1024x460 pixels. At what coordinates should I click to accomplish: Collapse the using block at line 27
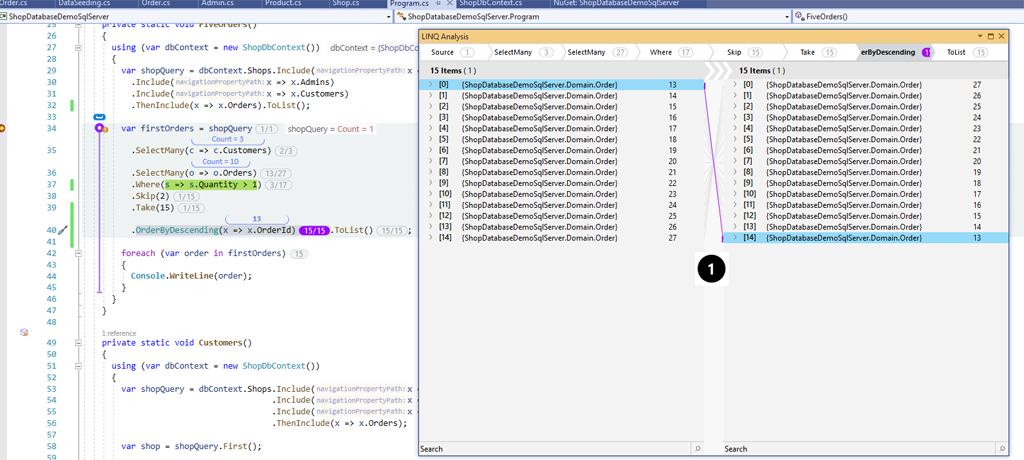point(78,48)
